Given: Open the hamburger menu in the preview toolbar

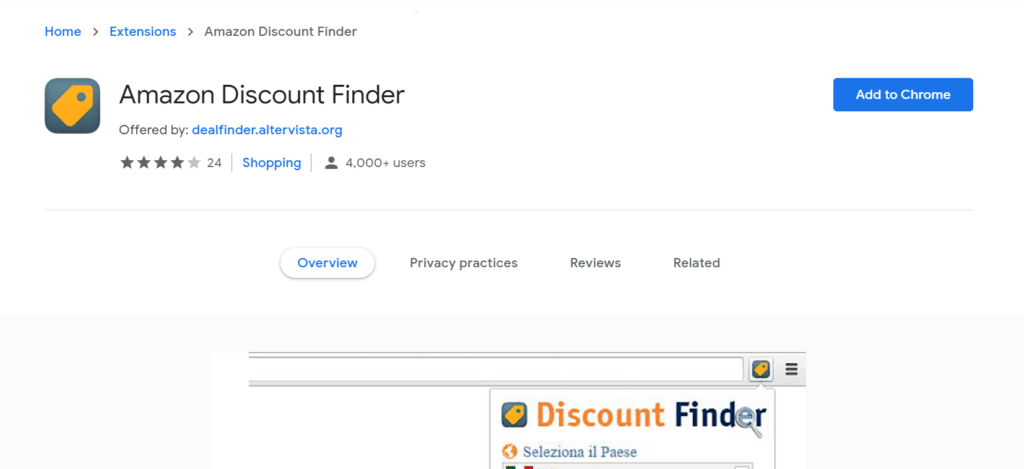Looking at the screenshot, I should [x=792, y=370].
